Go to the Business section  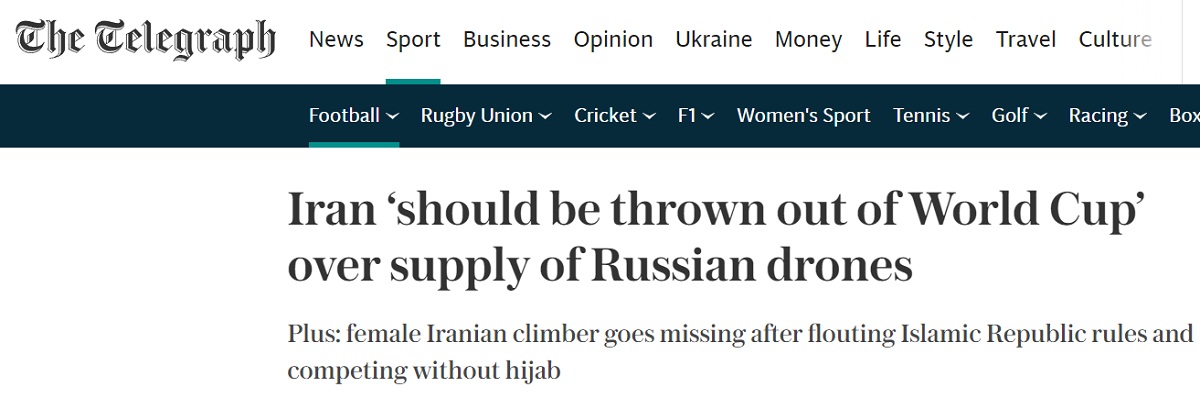pyautogui.click(x=507, y=40)
